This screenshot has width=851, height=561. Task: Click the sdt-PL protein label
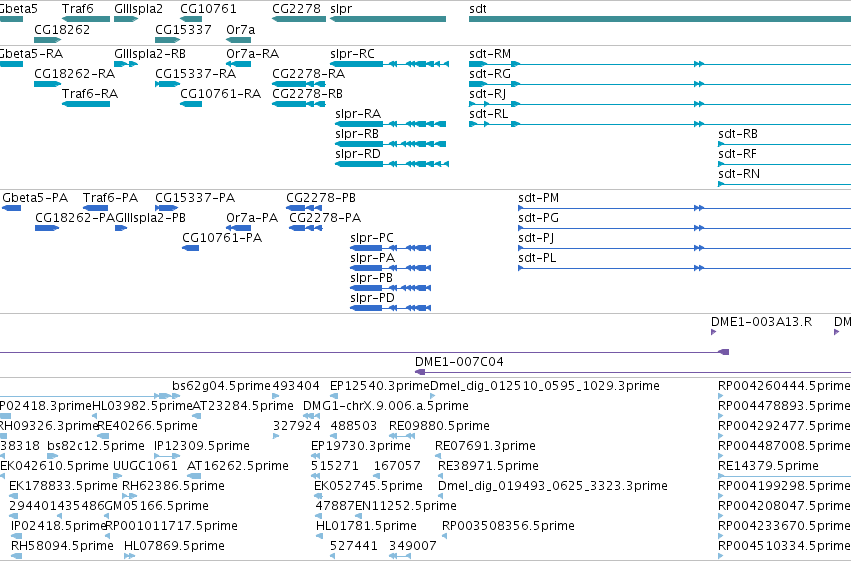coord(537,258)
